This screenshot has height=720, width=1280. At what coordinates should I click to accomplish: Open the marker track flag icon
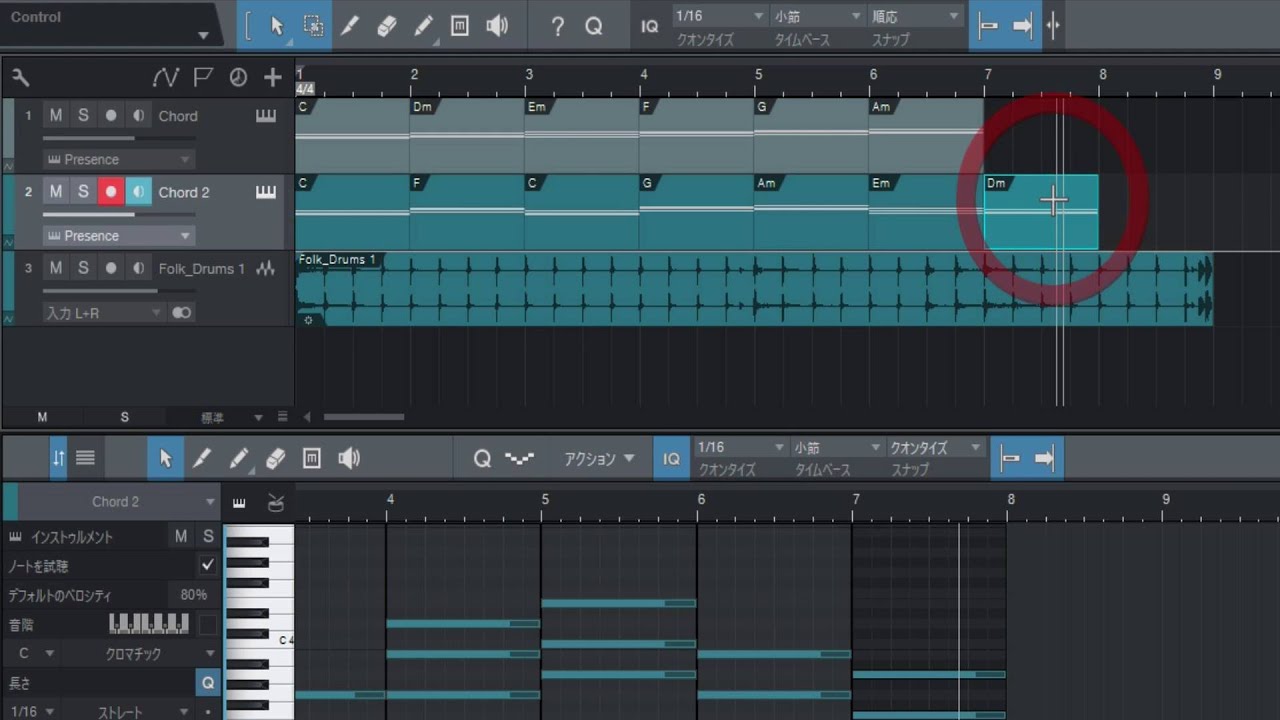tap(203, 78)
